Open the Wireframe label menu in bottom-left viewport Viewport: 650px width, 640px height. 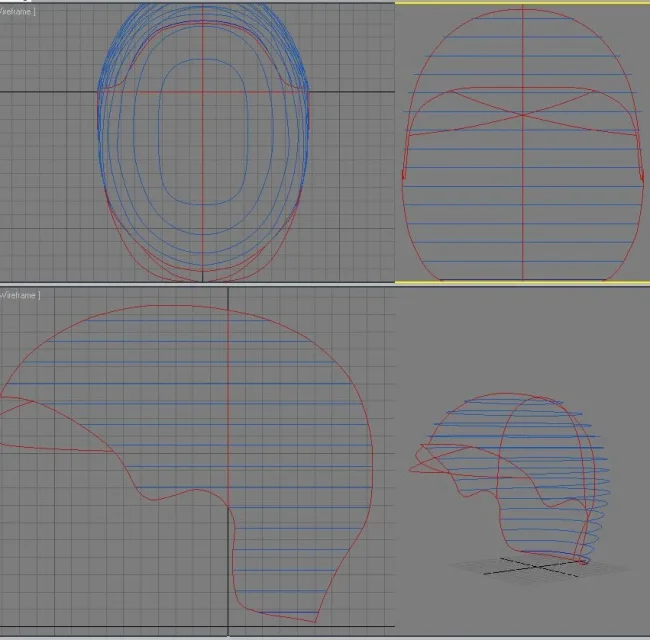point(20,295)
